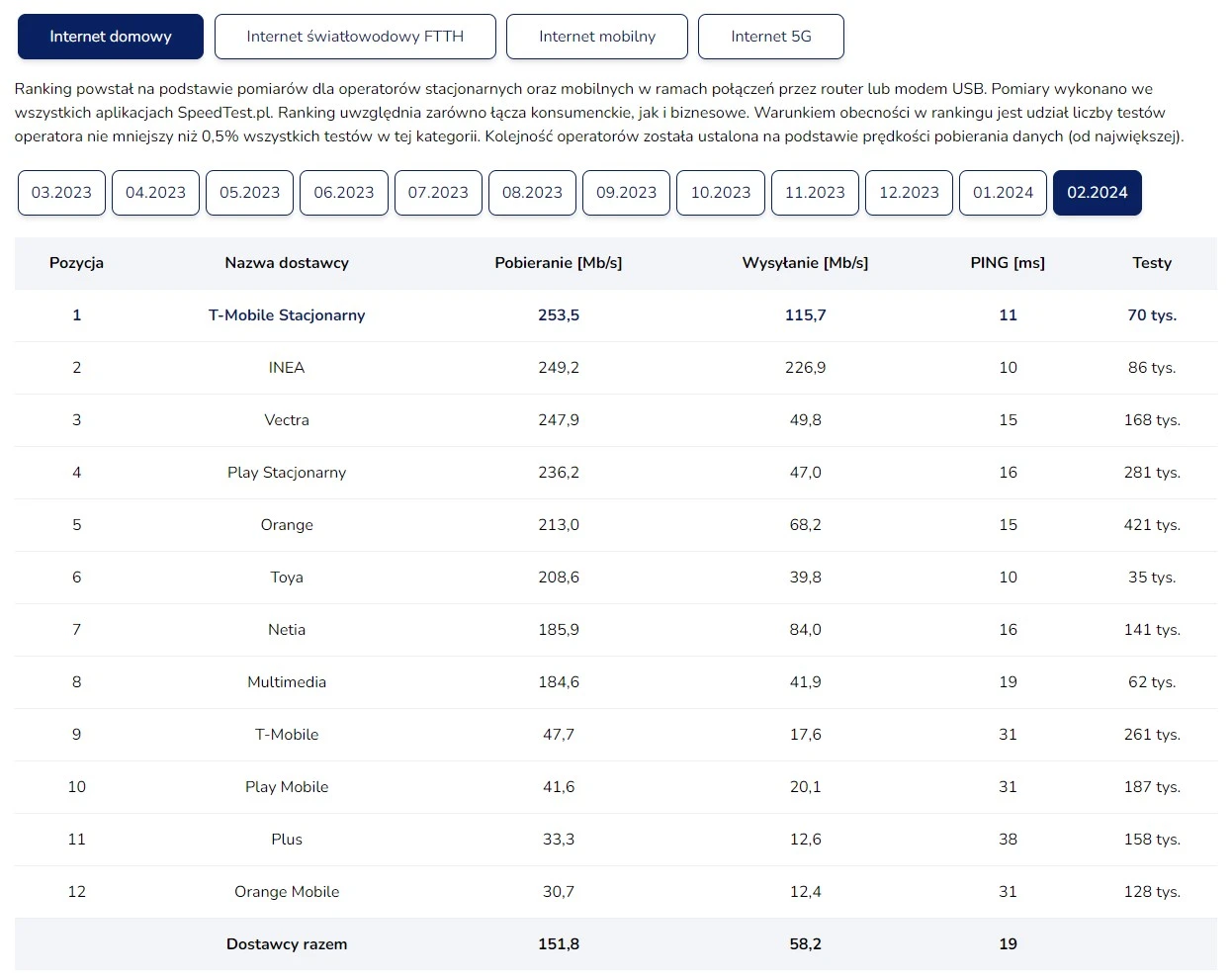Image resolution: width=1232 pixels, height=979 pixels.
Task: Switch to the Internet światłowodowy FTTH tab
Action: pyautogui.click(x=355, y=36)
